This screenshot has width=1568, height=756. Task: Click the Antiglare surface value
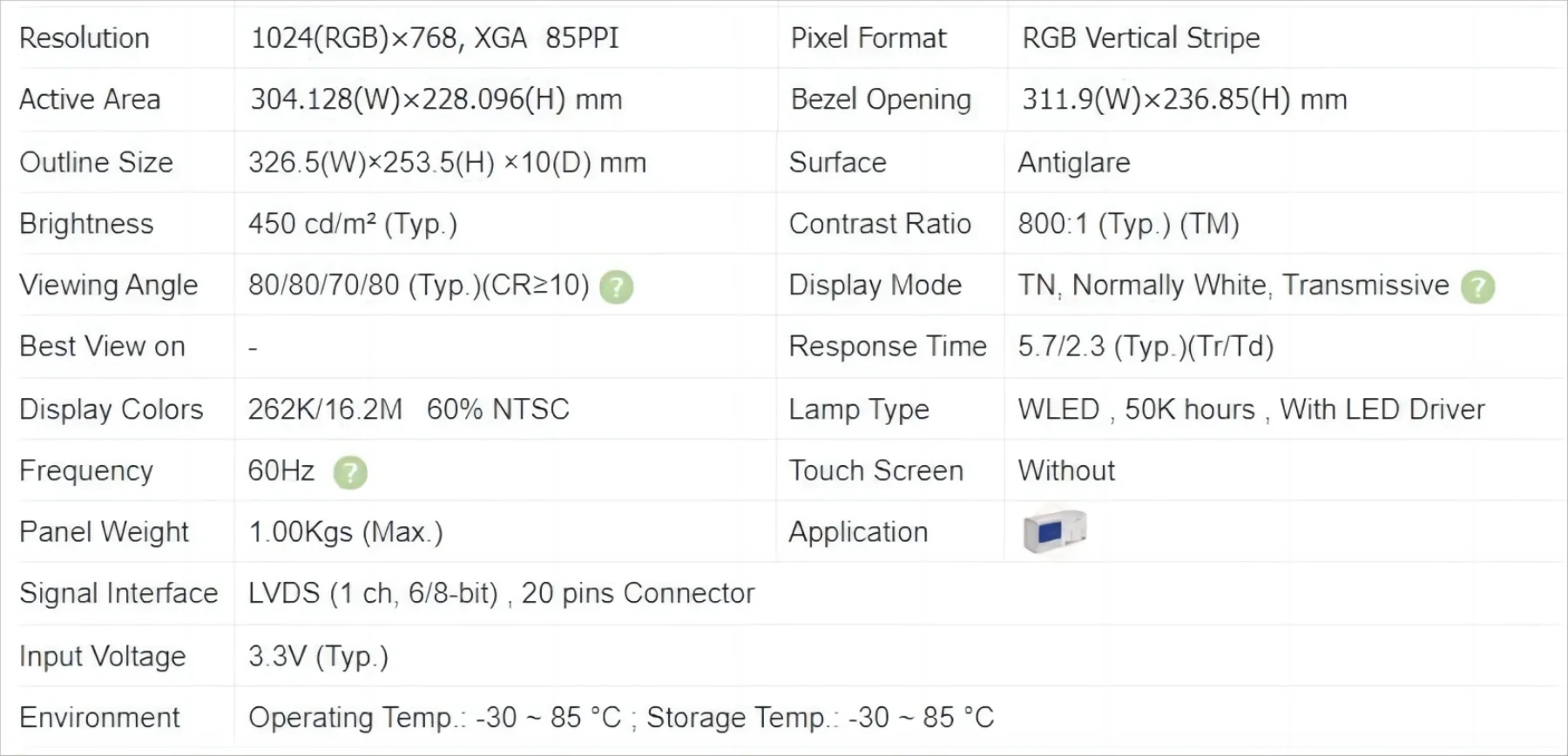click(1073, 163)
